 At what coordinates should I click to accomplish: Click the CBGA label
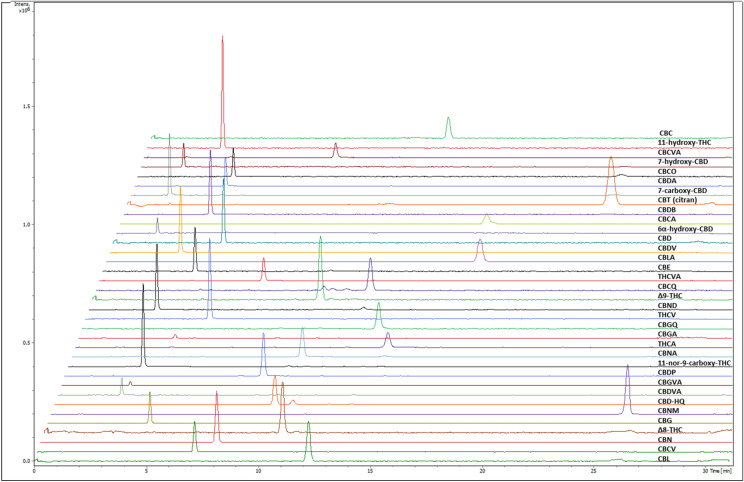point(667,334)
